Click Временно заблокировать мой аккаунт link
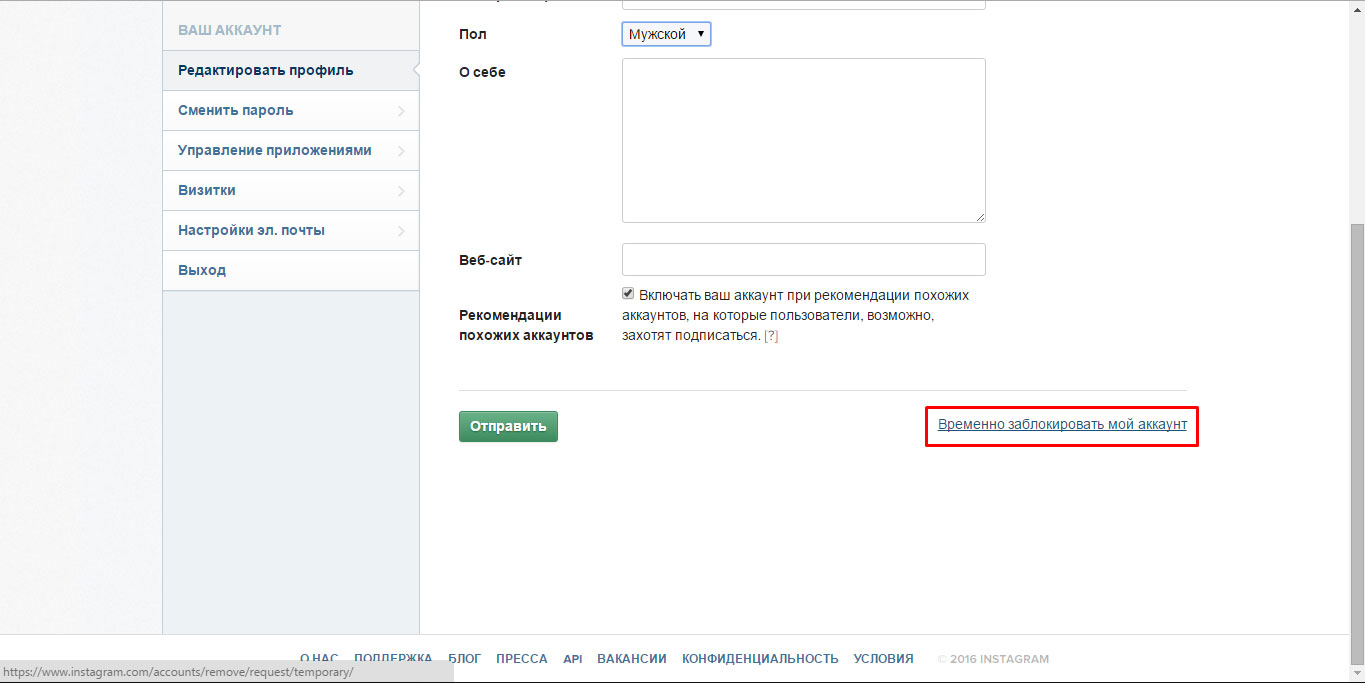The image size is (1365, 683). pyautogui.click(x=1062, y=424)
